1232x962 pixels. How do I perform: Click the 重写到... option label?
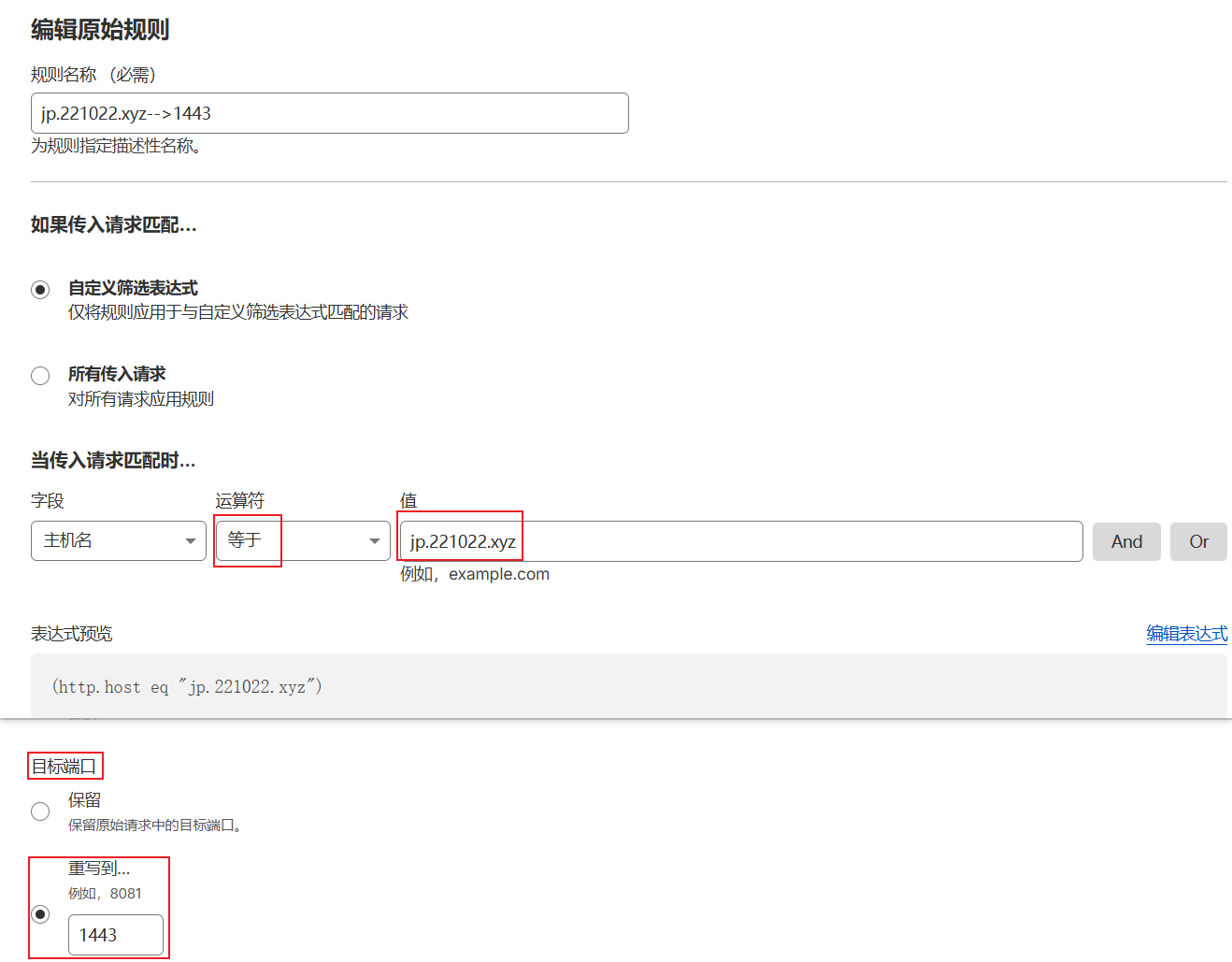pos(99,869)
